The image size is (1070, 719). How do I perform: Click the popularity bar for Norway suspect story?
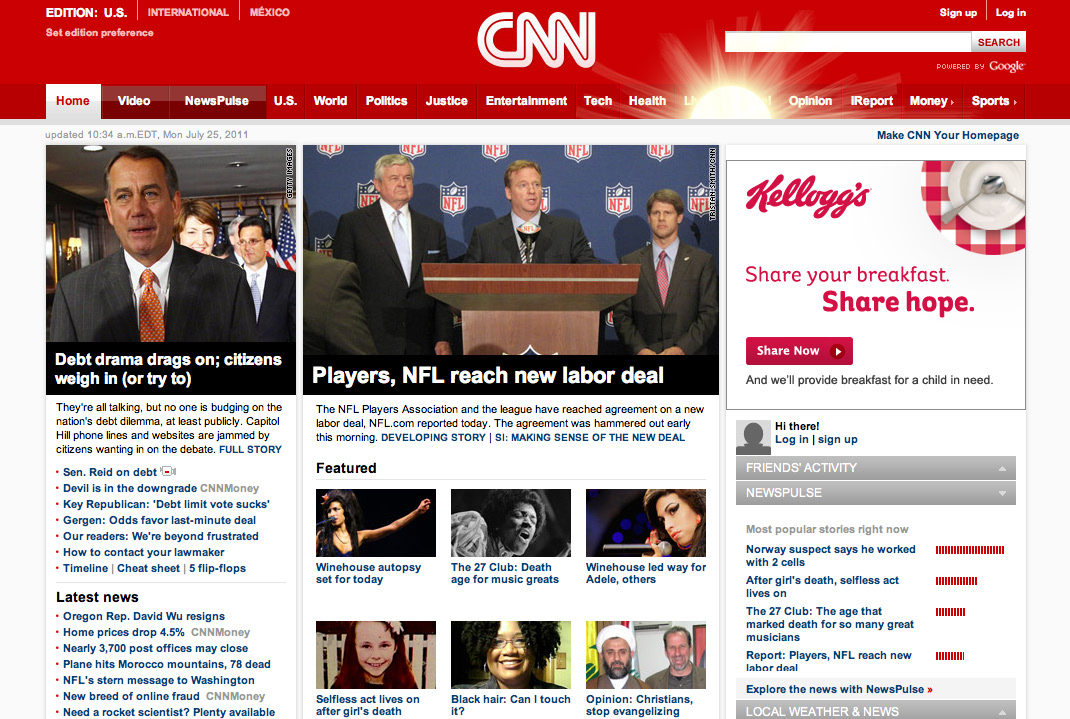970,550
